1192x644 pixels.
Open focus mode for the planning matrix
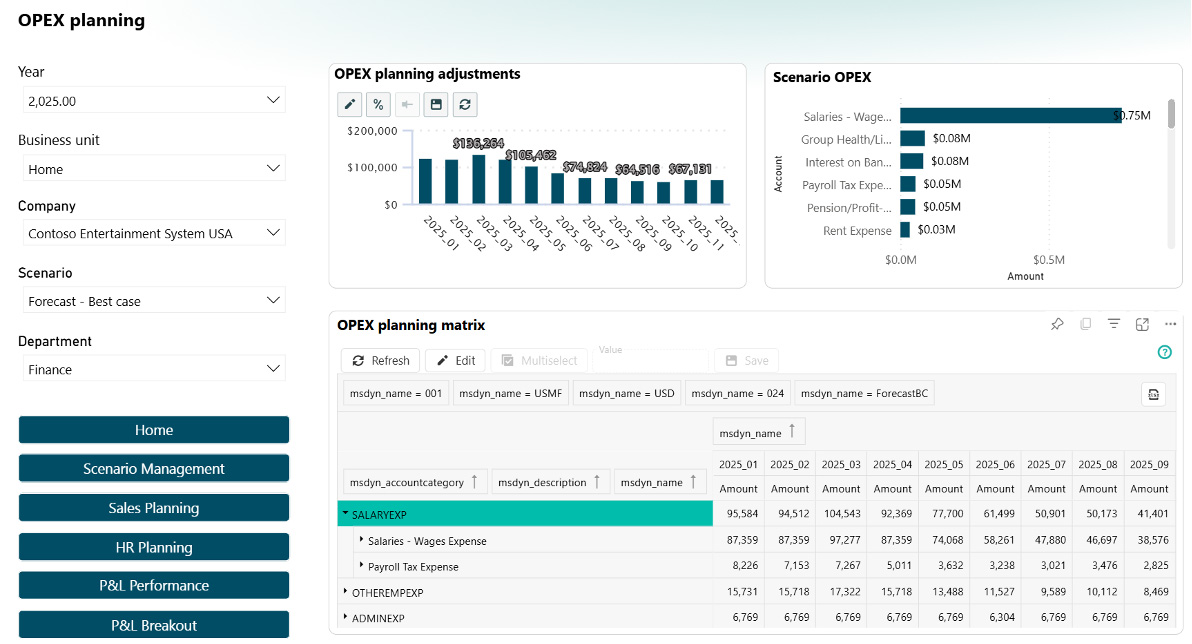(x=1142, y=324)
